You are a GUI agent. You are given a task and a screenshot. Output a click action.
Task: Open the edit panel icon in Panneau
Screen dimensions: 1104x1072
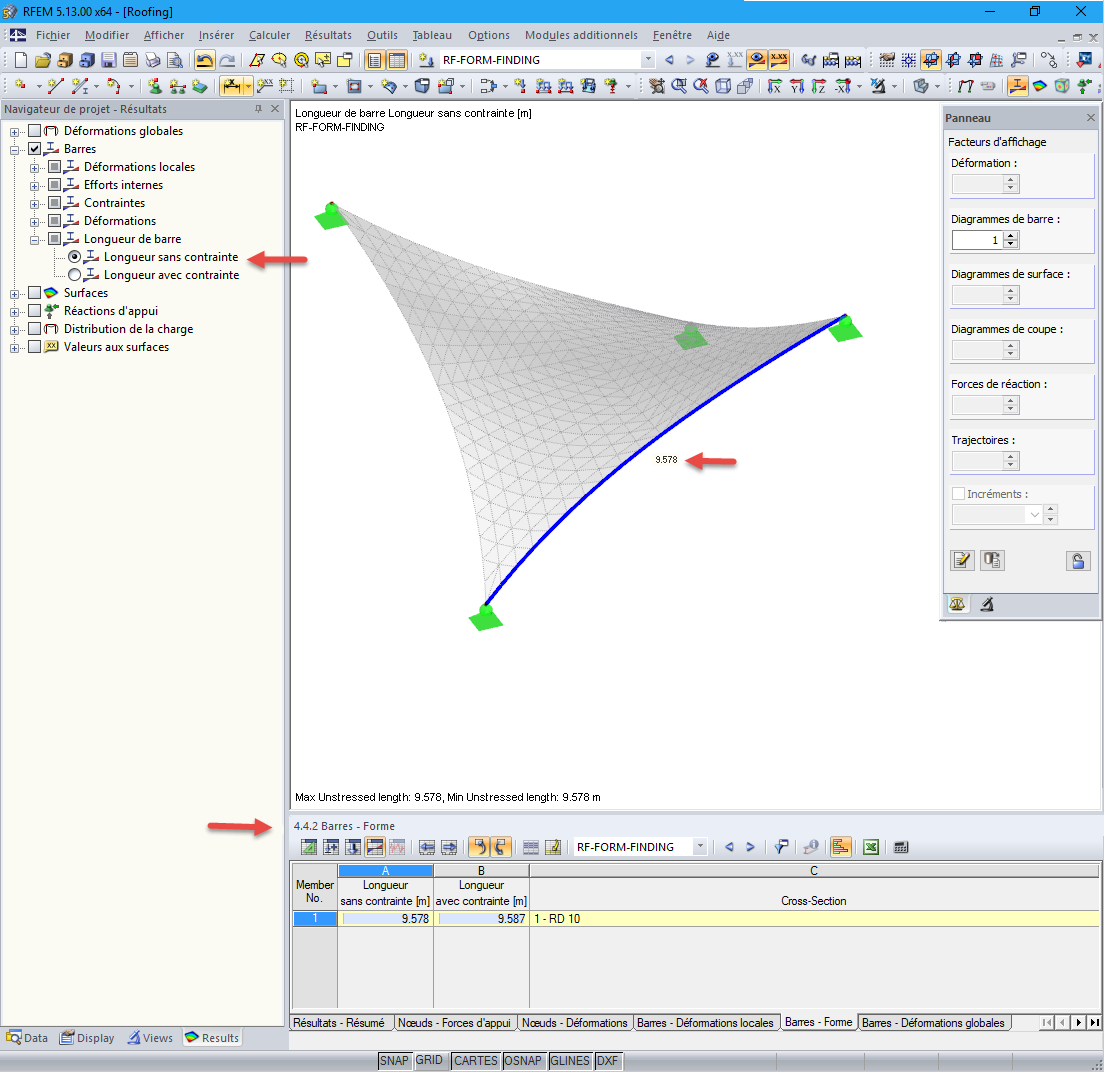click(962, 560)
